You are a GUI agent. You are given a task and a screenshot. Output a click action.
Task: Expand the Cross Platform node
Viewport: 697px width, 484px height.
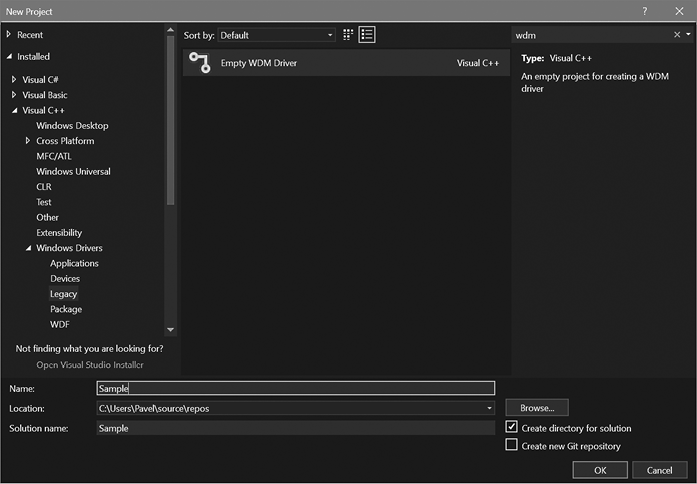coord(28,141)
